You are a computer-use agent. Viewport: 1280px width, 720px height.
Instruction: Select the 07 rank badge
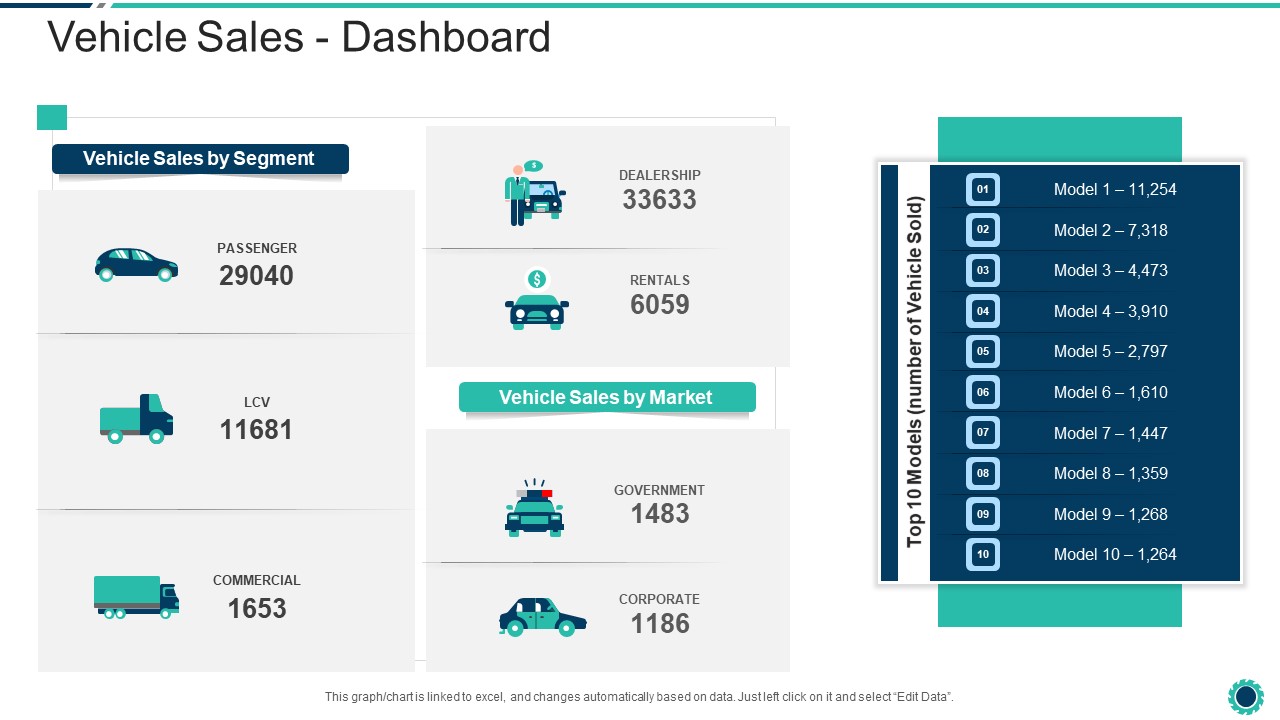tap(983, 433)
